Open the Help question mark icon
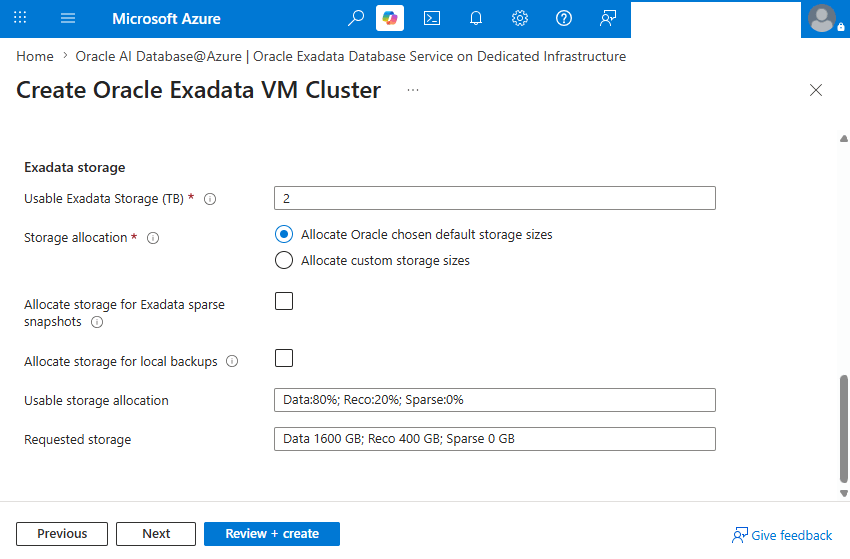850x559 pixels. [x=564, y=18]
